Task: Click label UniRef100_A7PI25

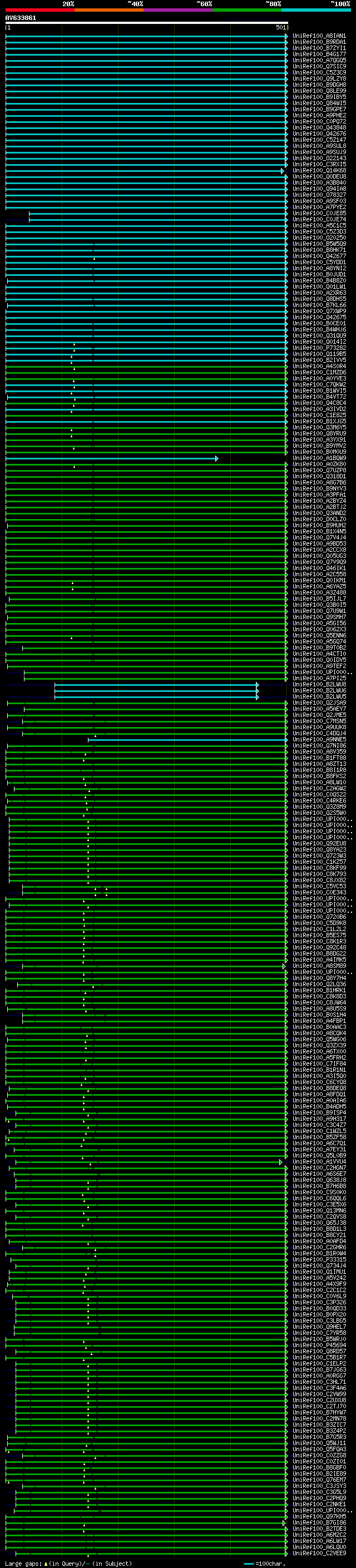Action: pos(319,678)
